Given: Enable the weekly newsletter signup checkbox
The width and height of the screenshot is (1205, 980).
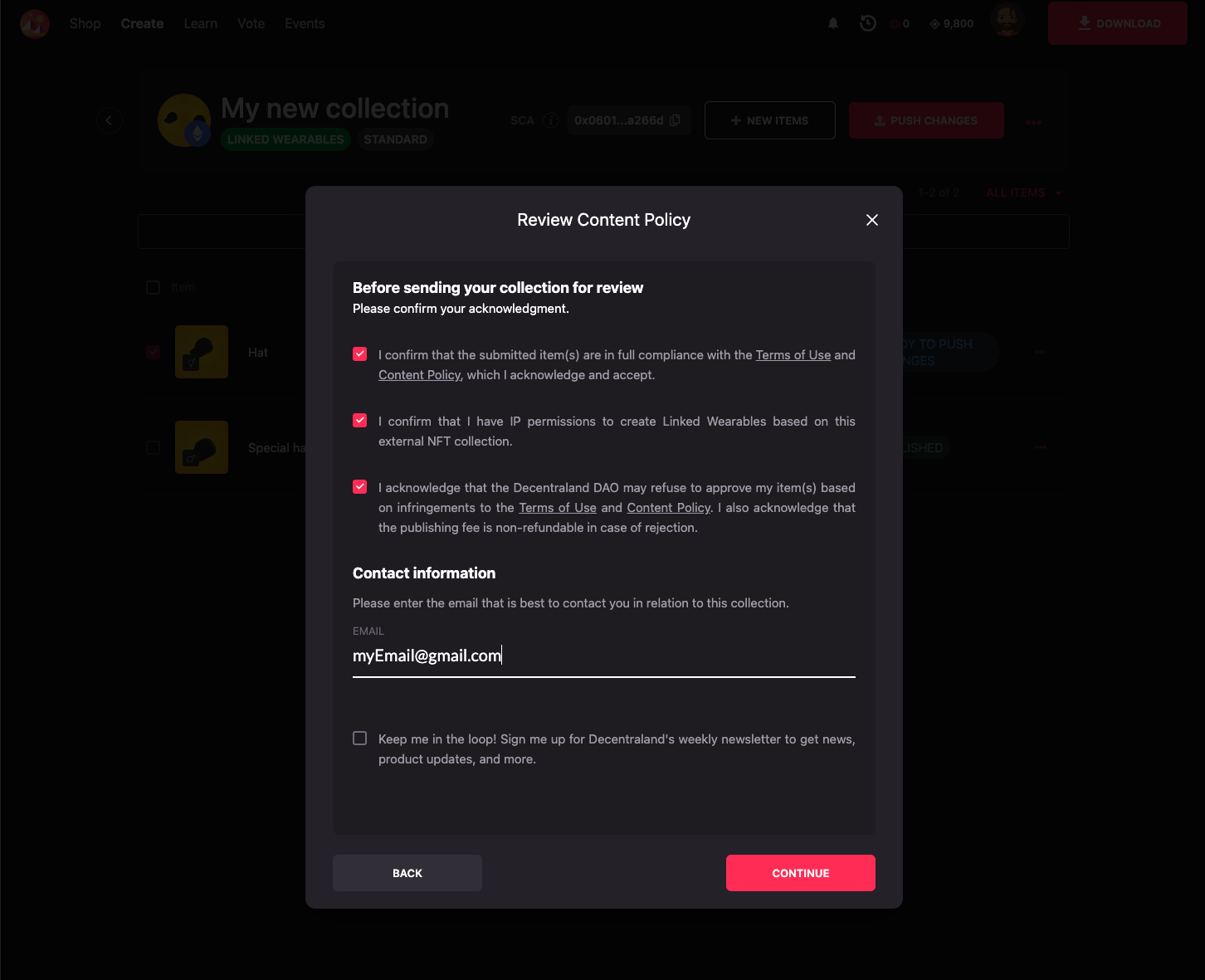Looking at the screenshot, I should [x=360, y=739].
